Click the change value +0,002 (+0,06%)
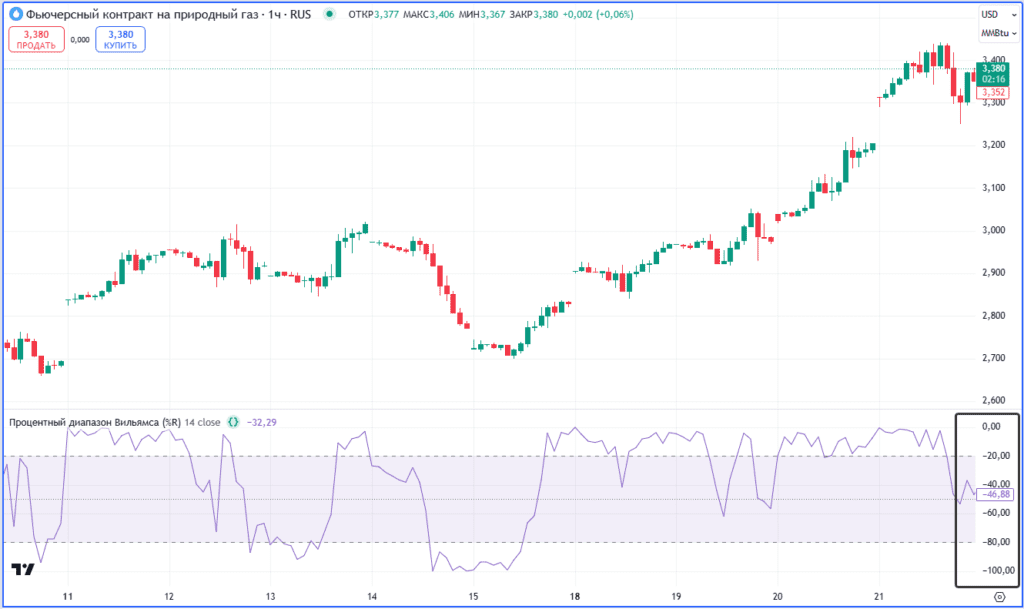The width and height of the screenshot is (1024, 609). coord(598,14)
